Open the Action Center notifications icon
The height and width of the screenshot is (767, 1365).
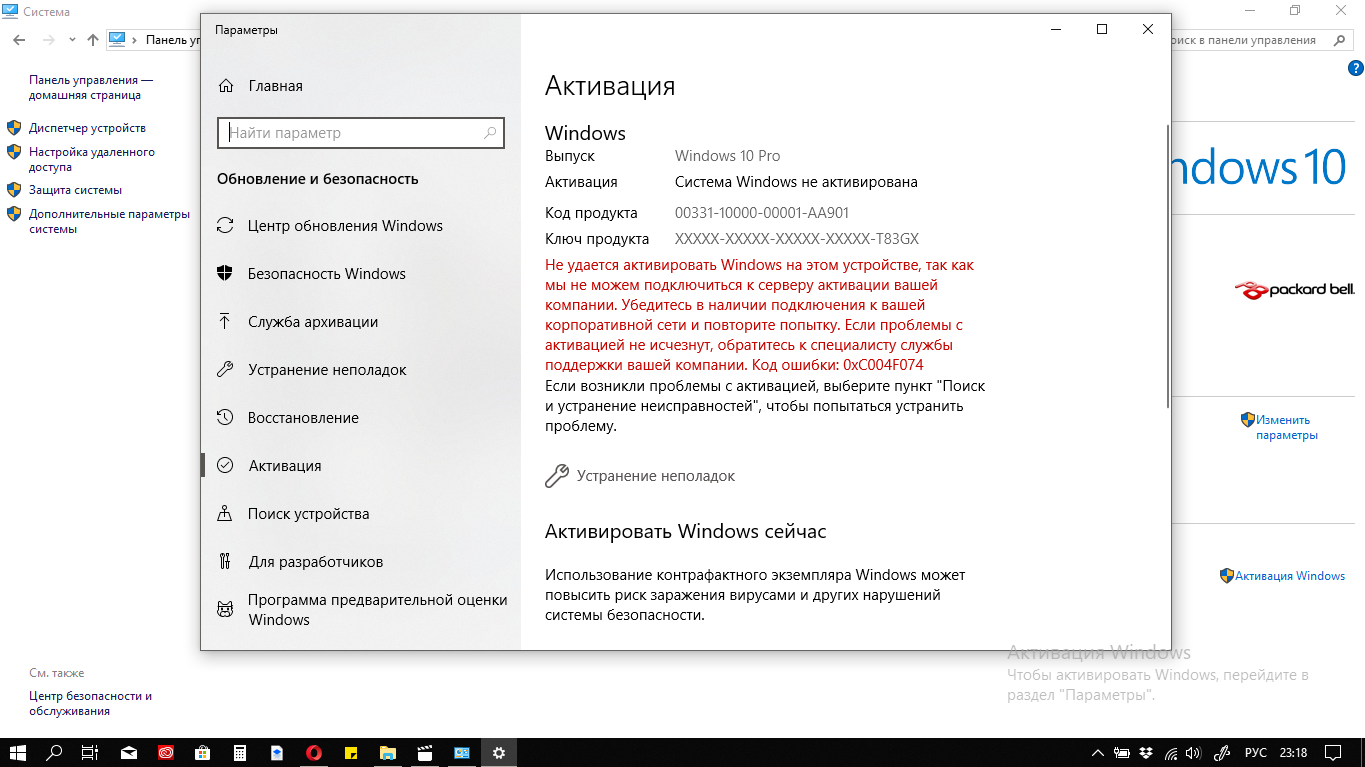pos(1332,752)
